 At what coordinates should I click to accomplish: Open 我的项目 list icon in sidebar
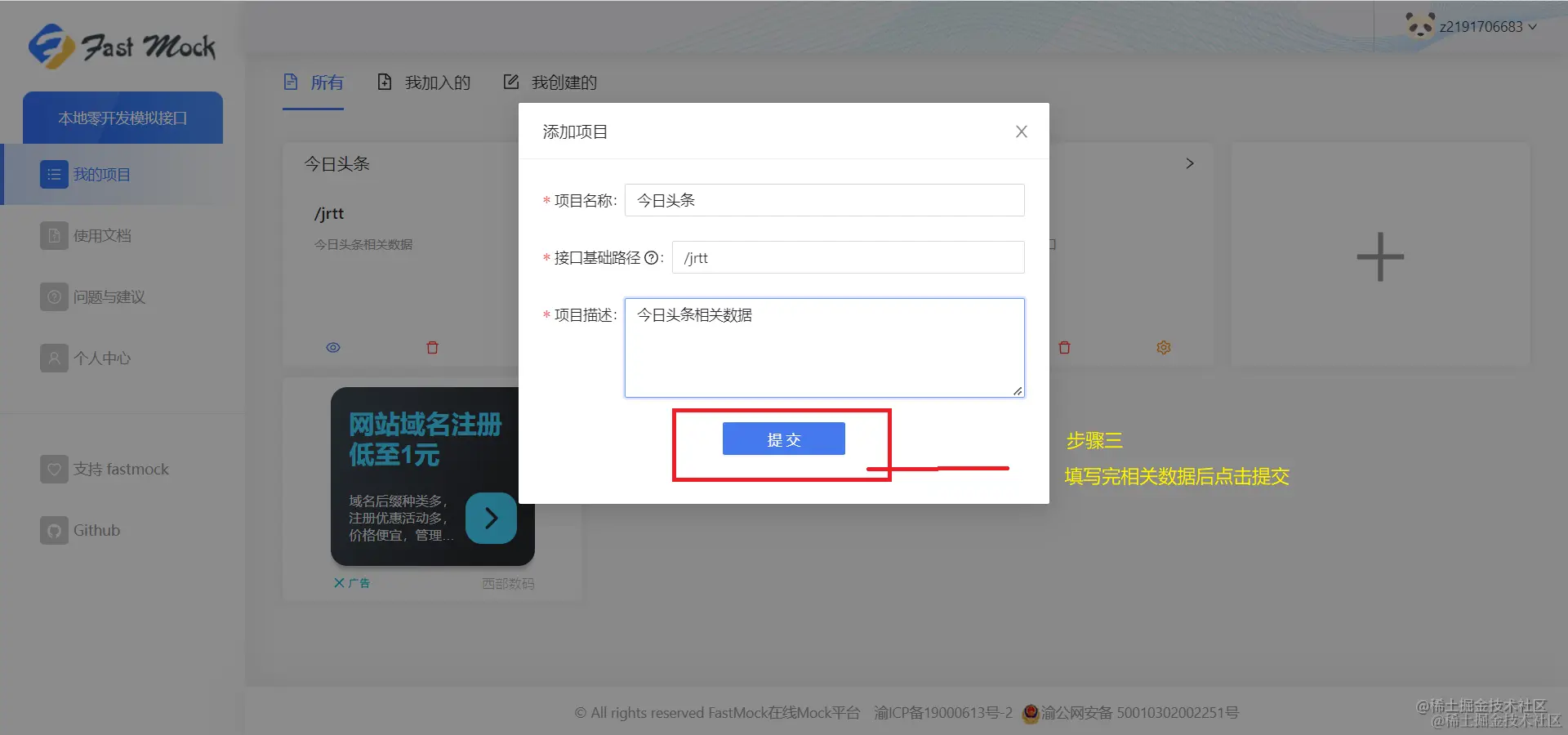(54, 174)
